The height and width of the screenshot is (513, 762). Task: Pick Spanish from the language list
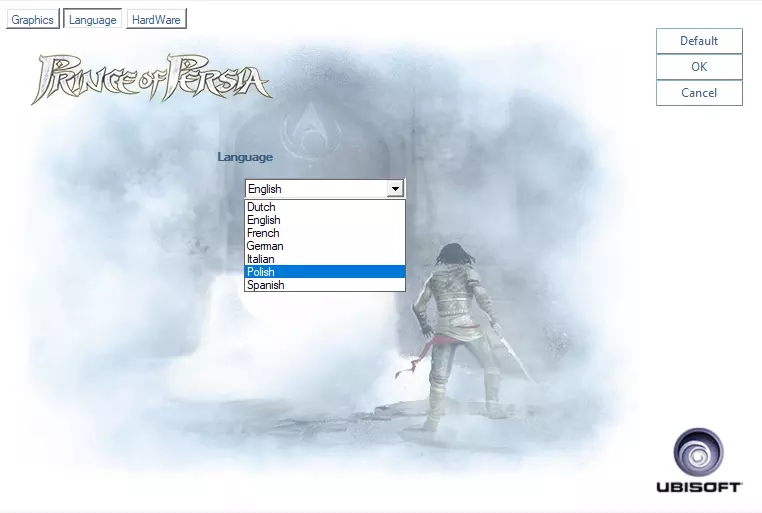tap(325, 285)
